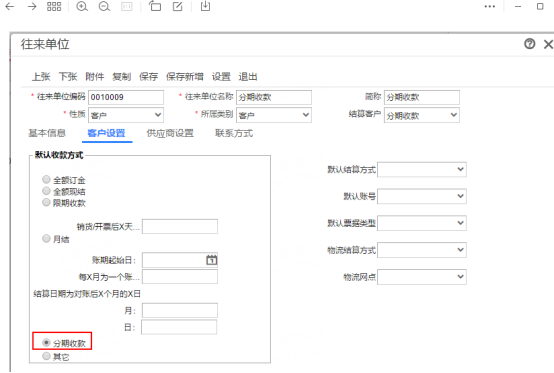This screenshot has width=554, height=373.
Task: Select the 全额现结 radio option
Action: [46, 191]
